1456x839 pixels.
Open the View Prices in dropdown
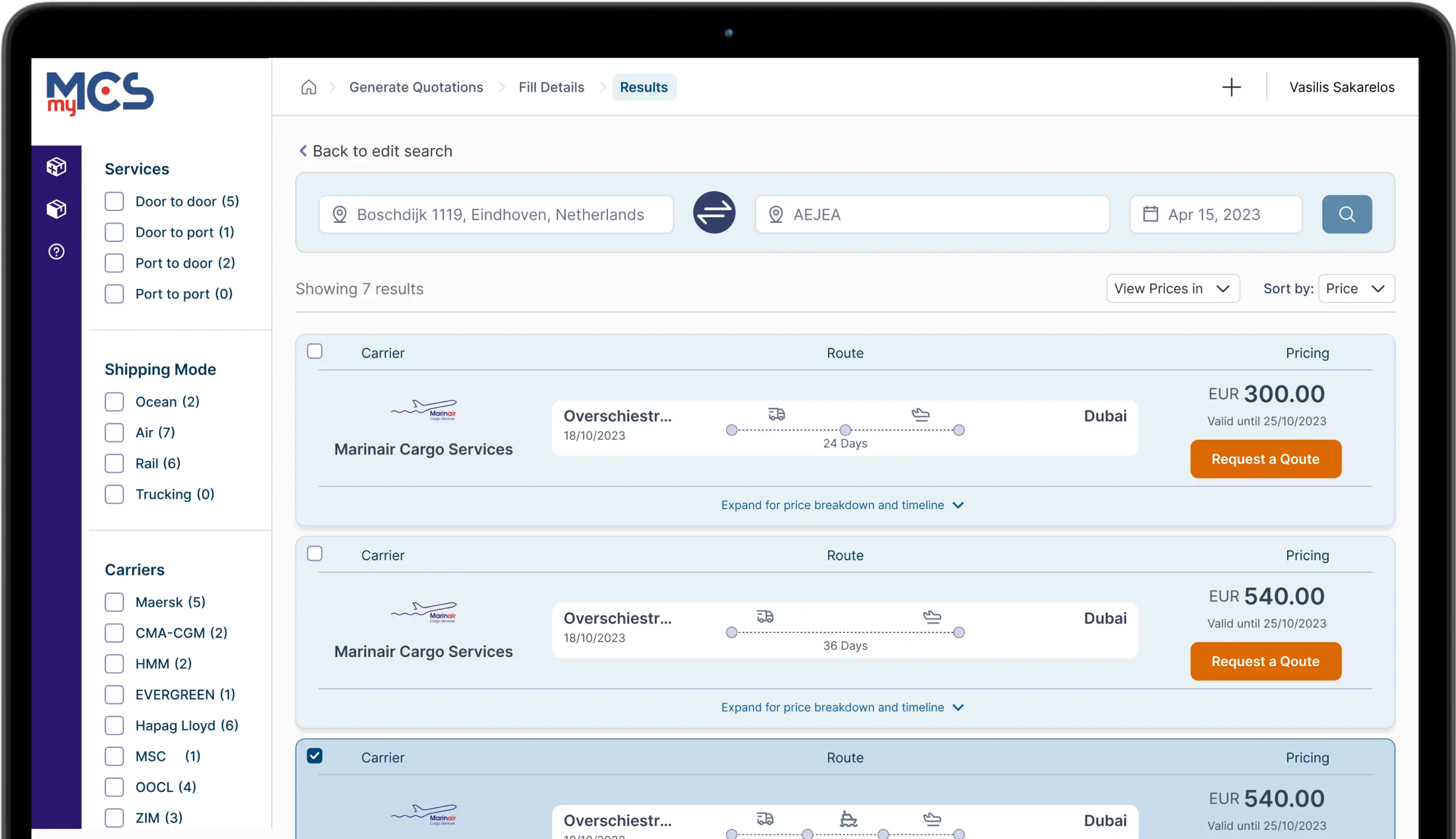pos(1173,288)
